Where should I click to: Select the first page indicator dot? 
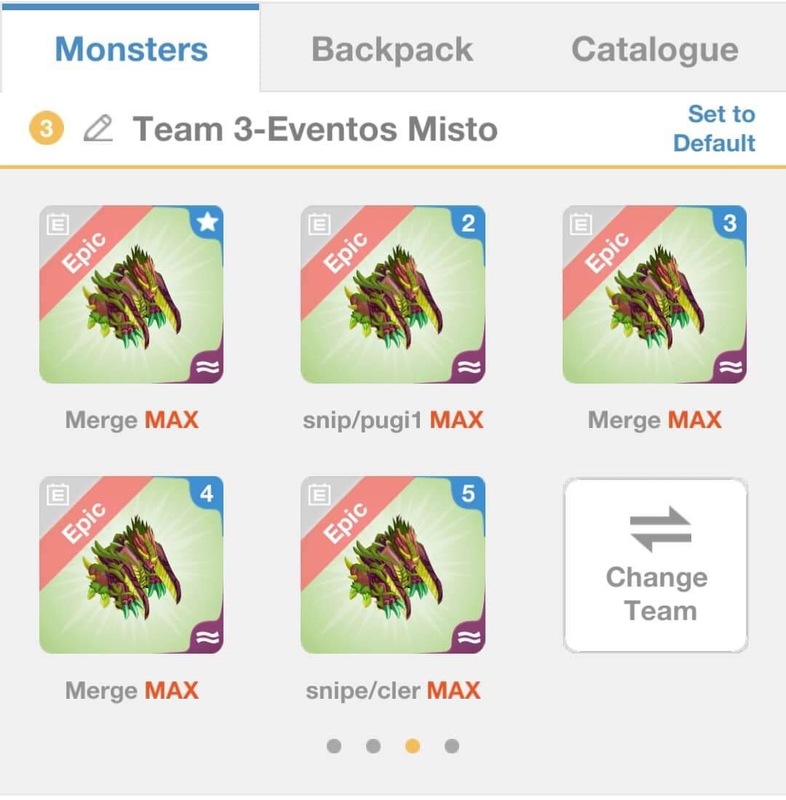click(334, 746)
